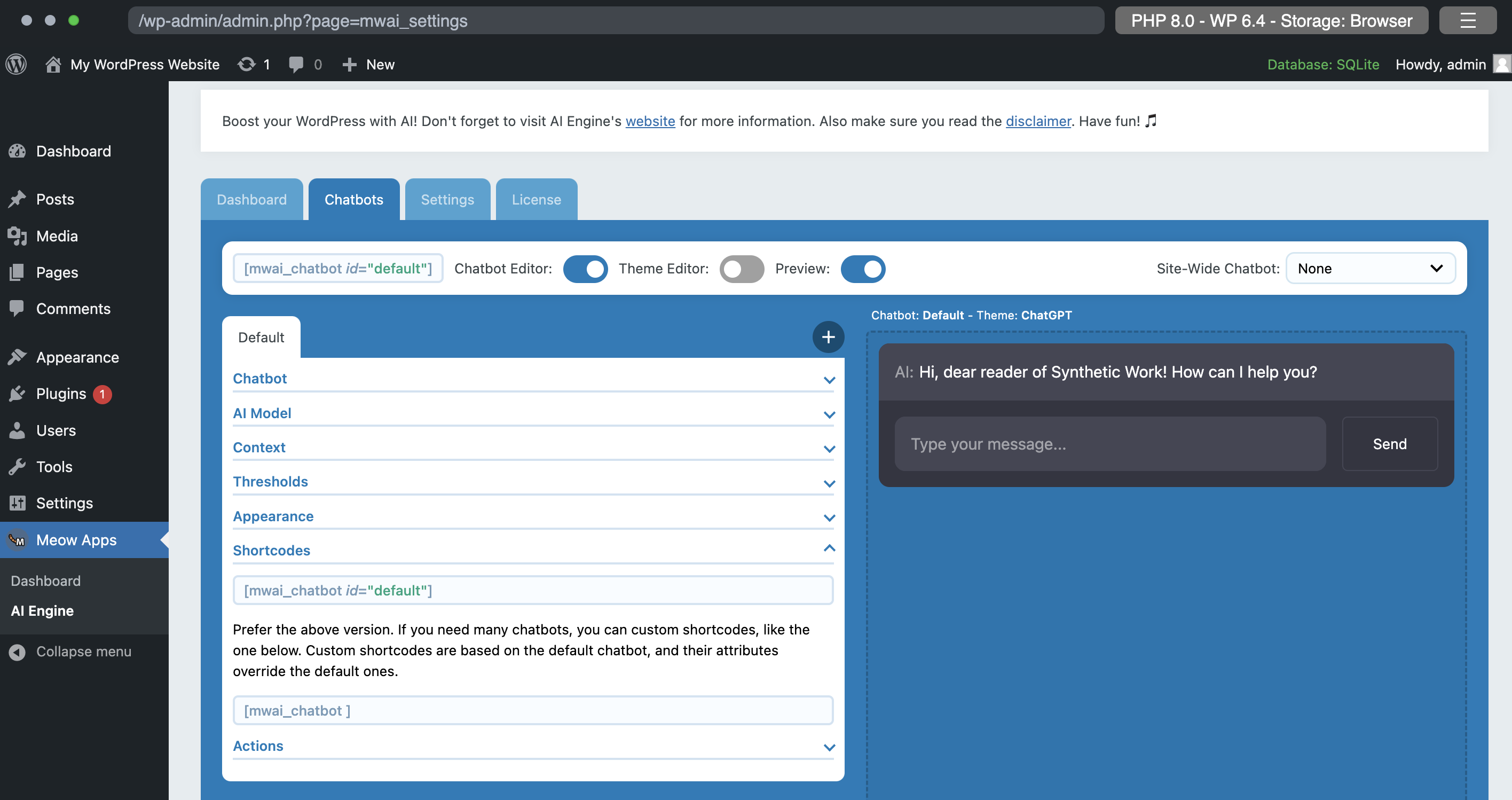This screenshot has height=800, width=1512.
Task: Click My WordPress Website site name
Action: click(x=145, y=64)
